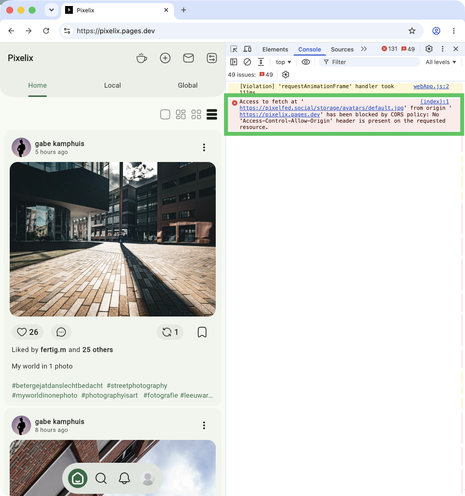Open gabe kamphuis avatar on 5 hours post
465x496 pixels.
click(x=21, y=147)
